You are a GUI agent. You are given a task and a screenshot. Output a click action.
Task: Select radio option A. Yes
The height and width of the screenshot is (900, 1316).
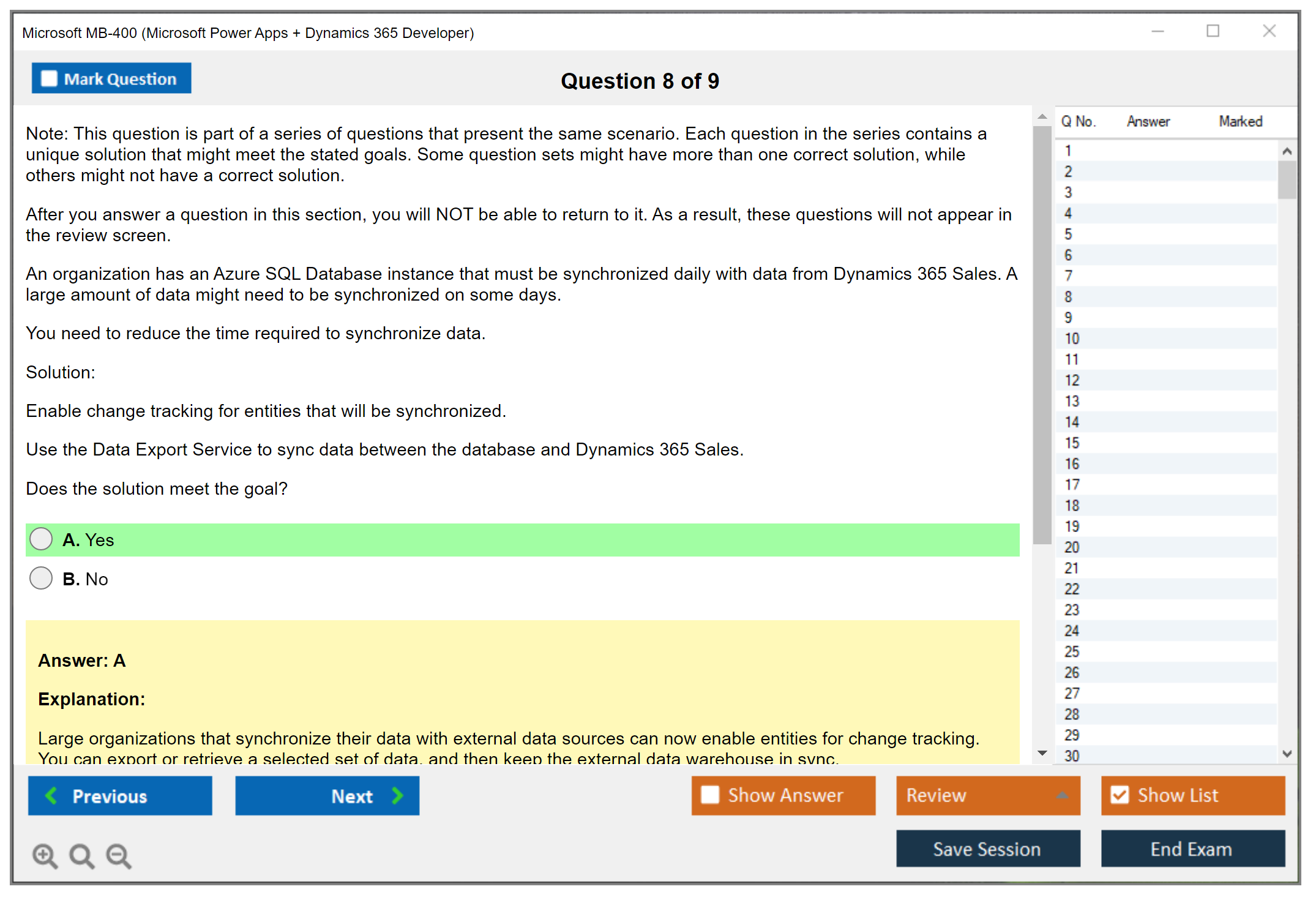click(x=41, y=539)
